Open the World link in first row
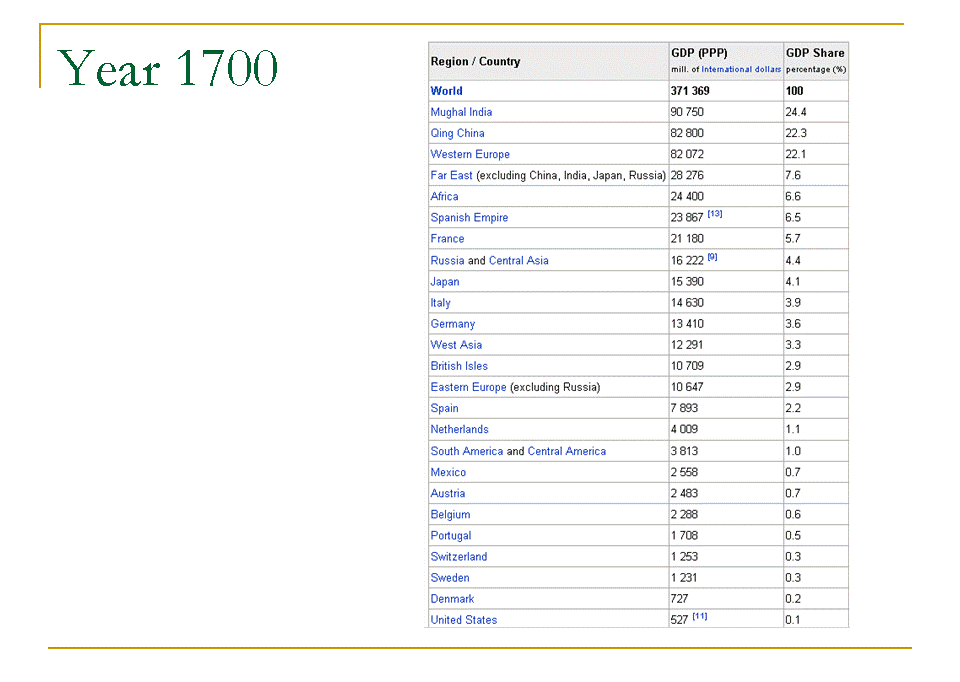This screenshot has height=682, width=960. click(x=446, y=91)
